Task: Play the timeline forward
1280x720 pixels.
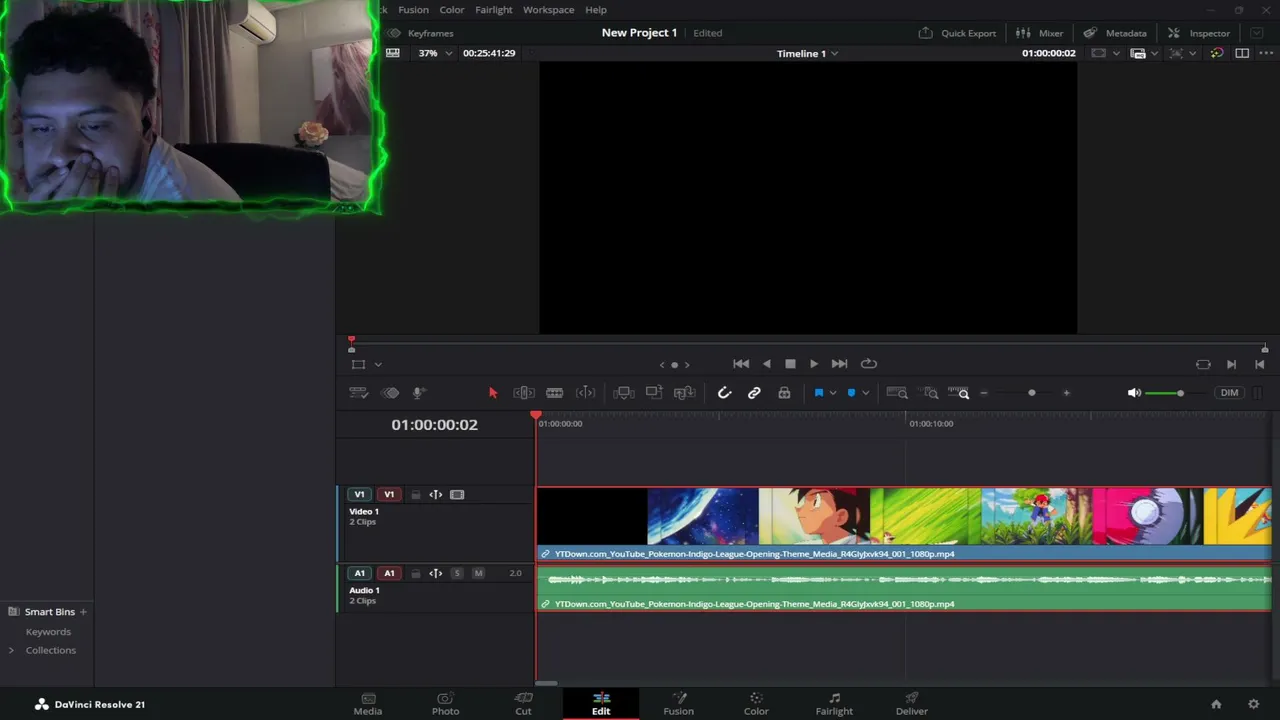Action: pos(814,364)
